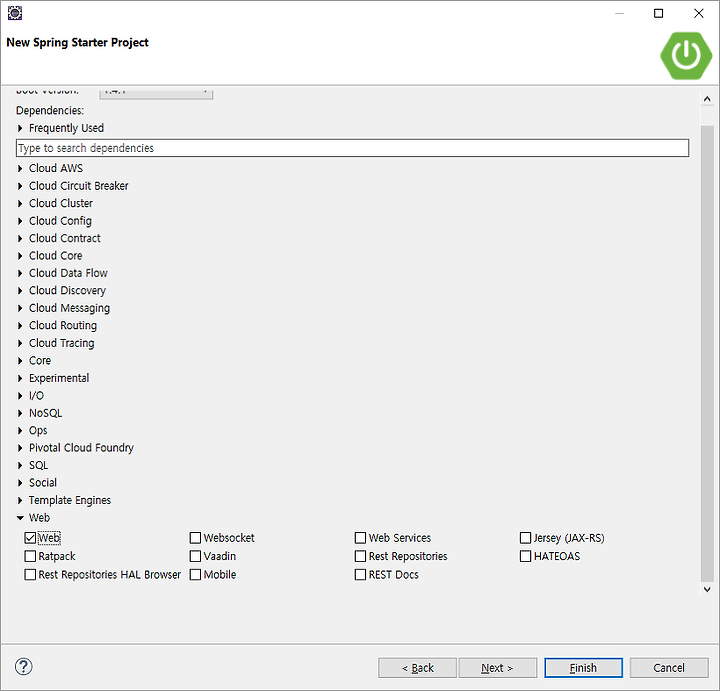Screen dimensions: 720x691
Task: Click the Back button
Action: 417,668
